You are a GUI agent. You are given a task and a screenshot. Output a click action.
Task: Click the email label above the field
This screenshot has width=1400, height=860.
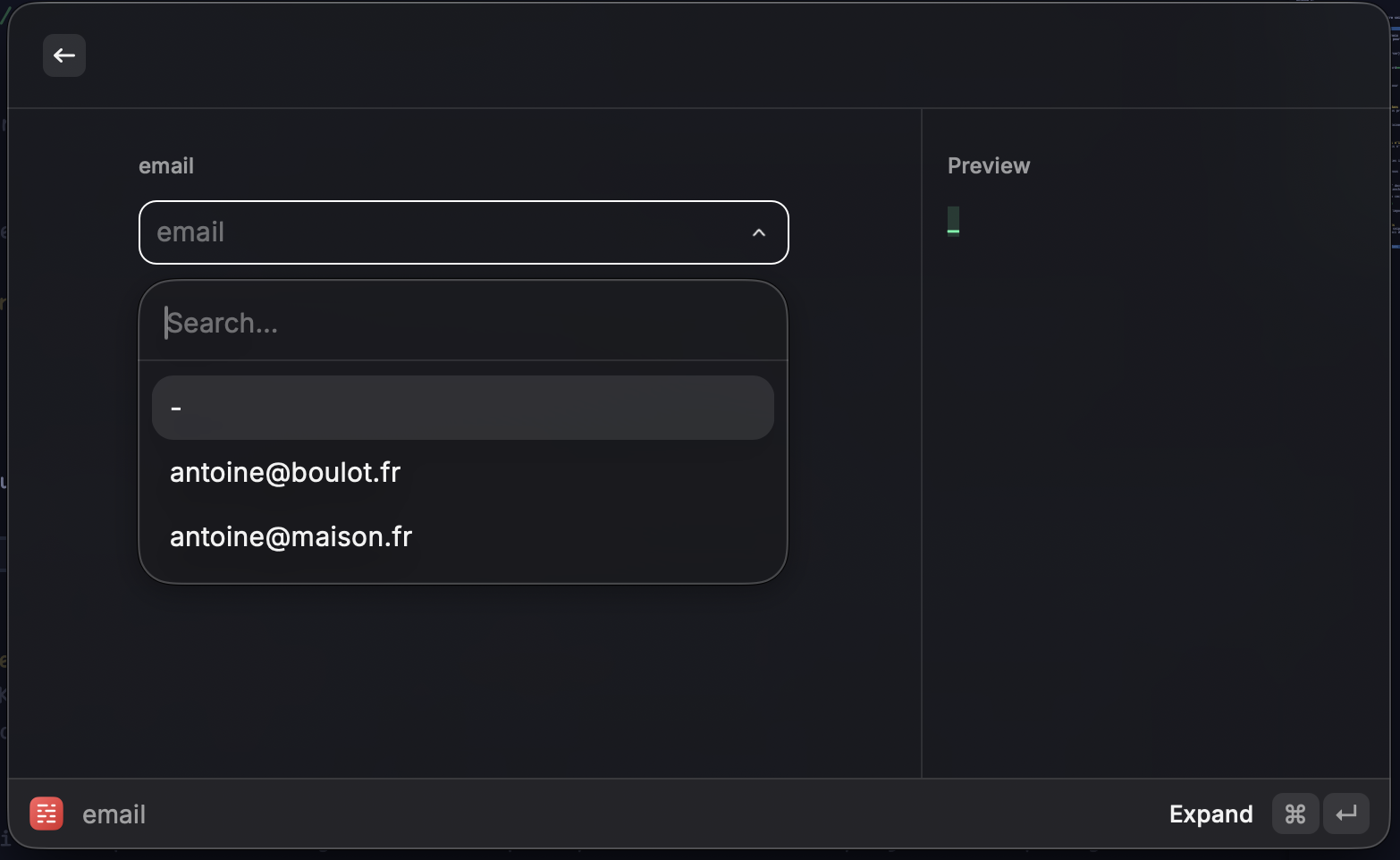tap(166, 165)
